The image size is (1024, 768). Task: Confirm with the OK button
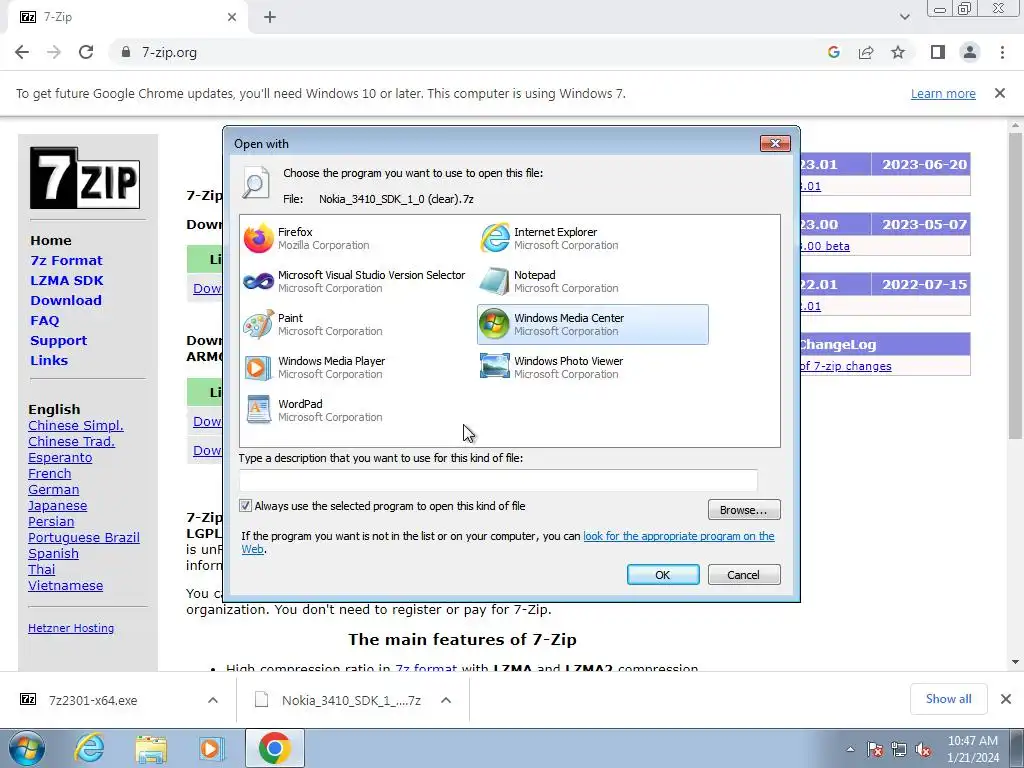[663, 575]
